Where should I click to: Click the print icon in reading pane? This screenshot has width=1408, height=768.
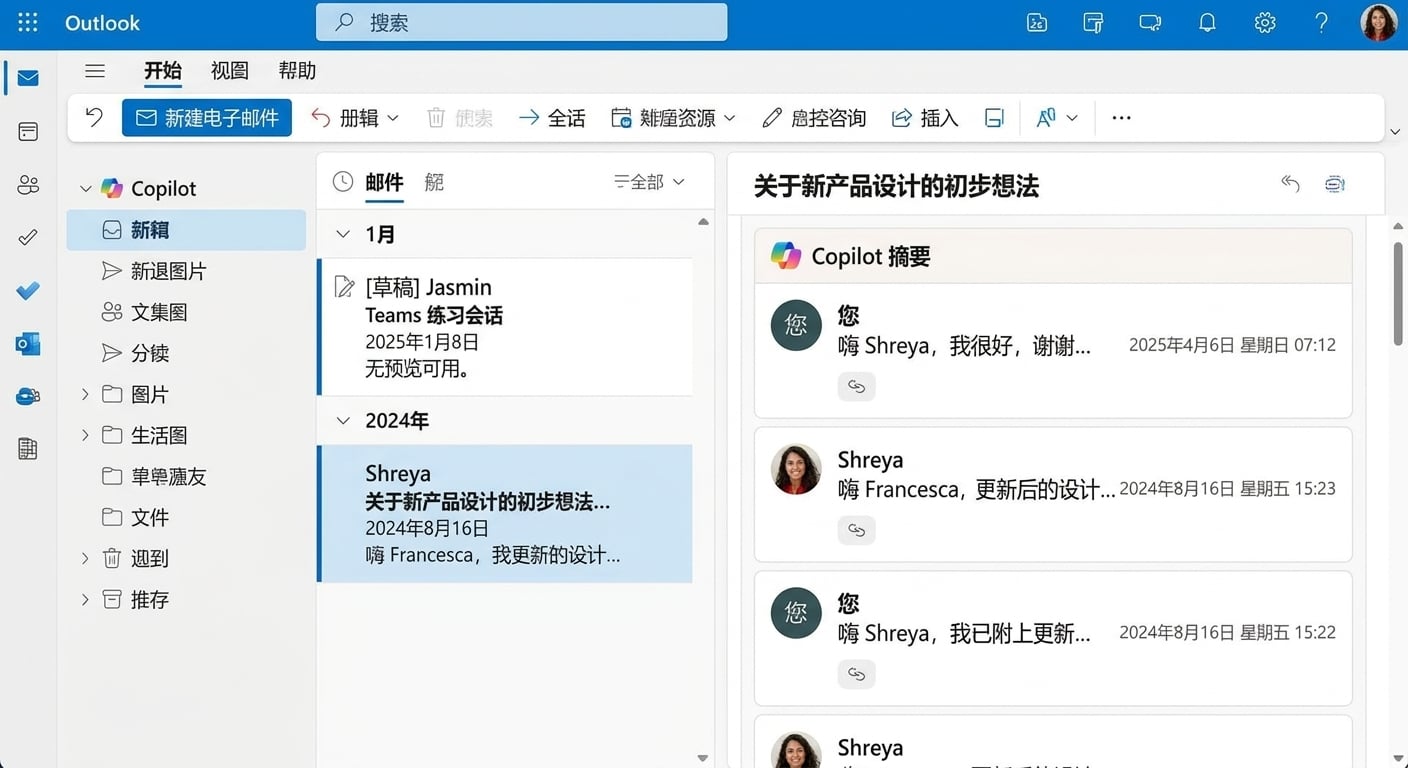pos(1335,183)
